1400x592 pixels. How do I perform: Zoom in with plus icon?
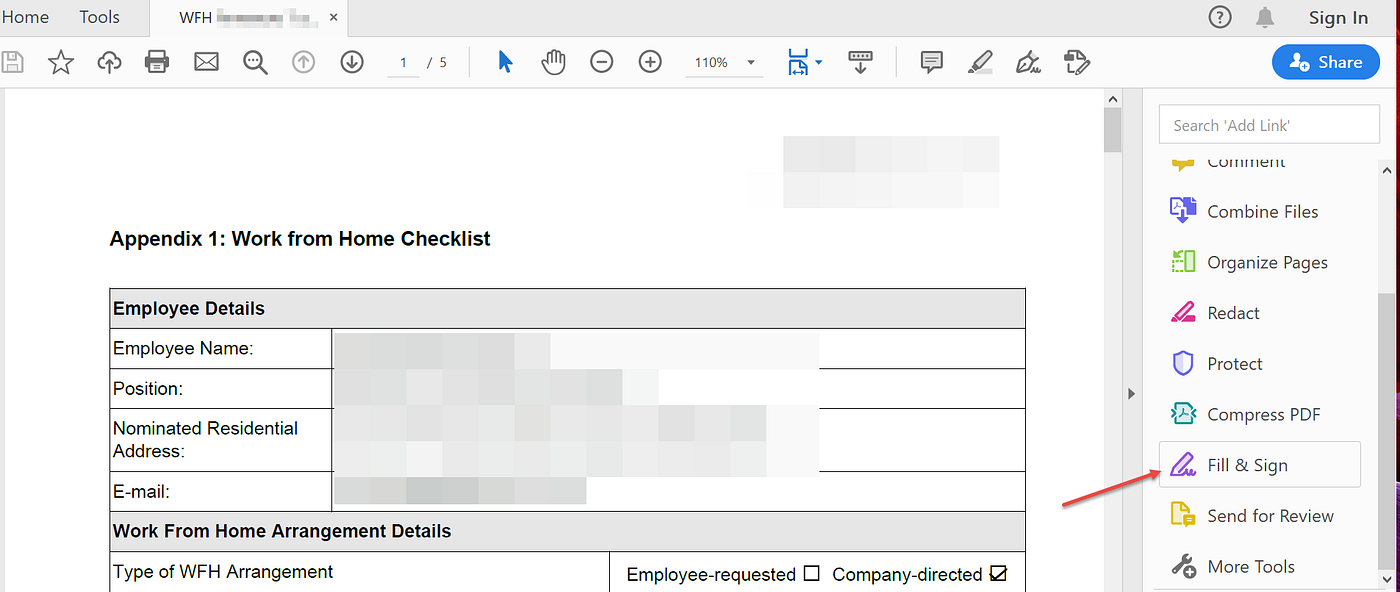click(x=650, y=62)
